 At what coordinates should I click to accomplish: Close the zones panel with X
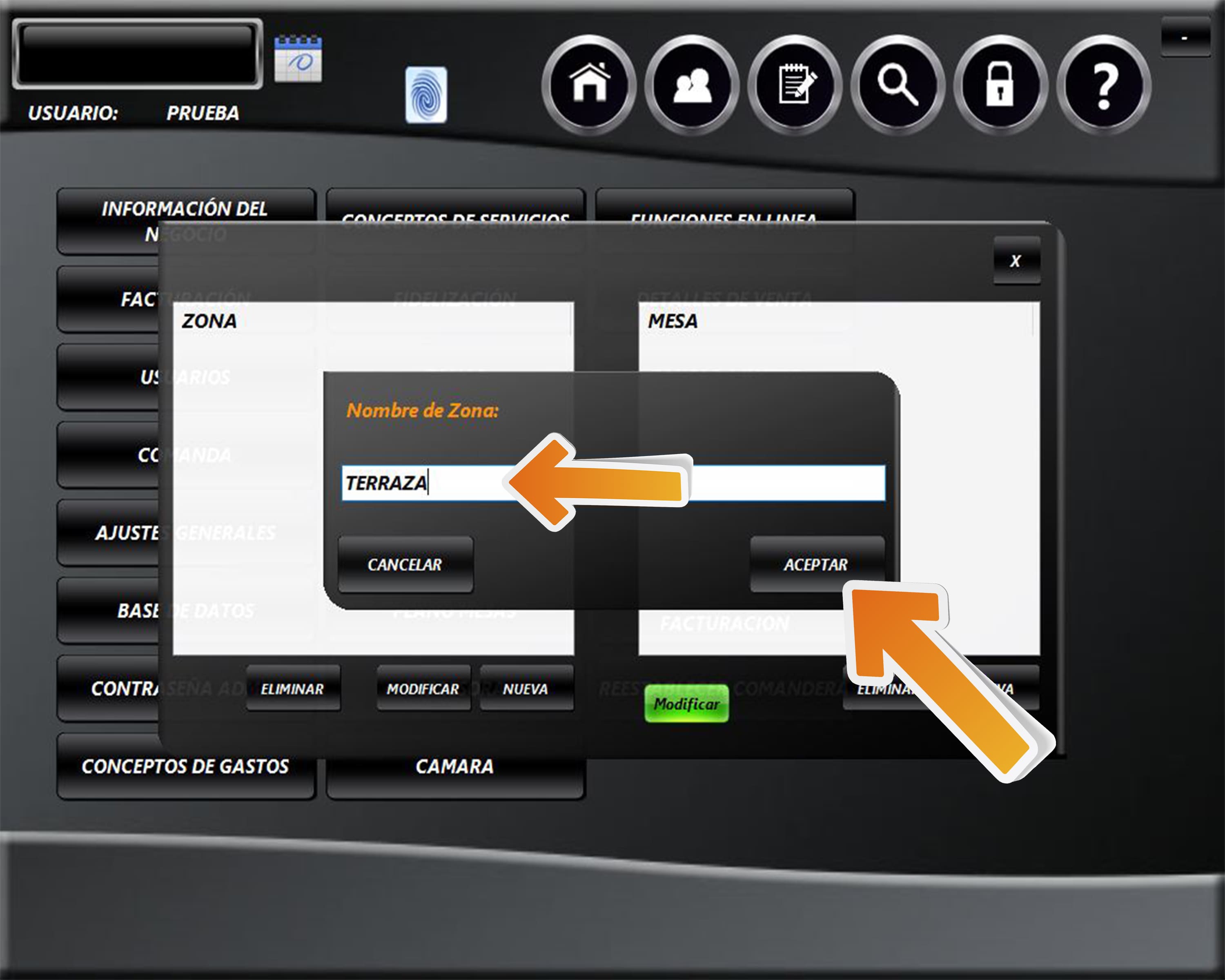coord(1016,261)
